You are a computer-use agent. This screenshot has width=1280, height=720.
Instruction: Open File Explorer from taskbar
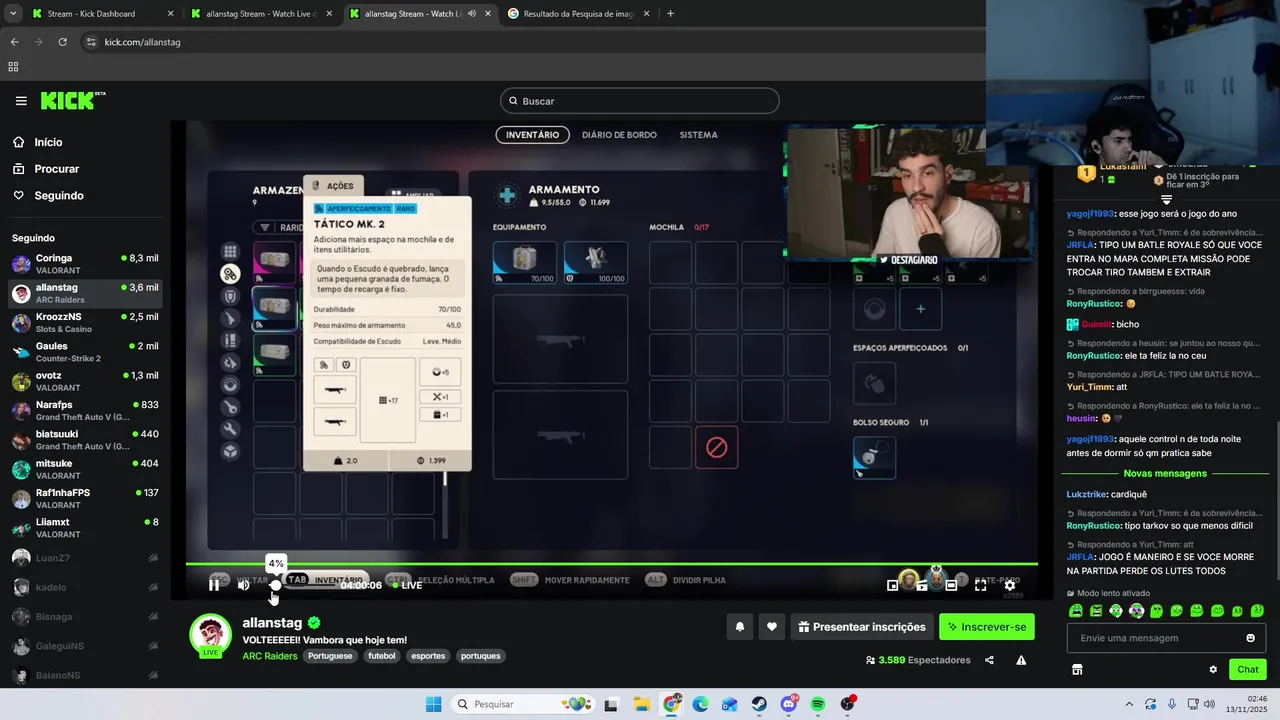641,704
